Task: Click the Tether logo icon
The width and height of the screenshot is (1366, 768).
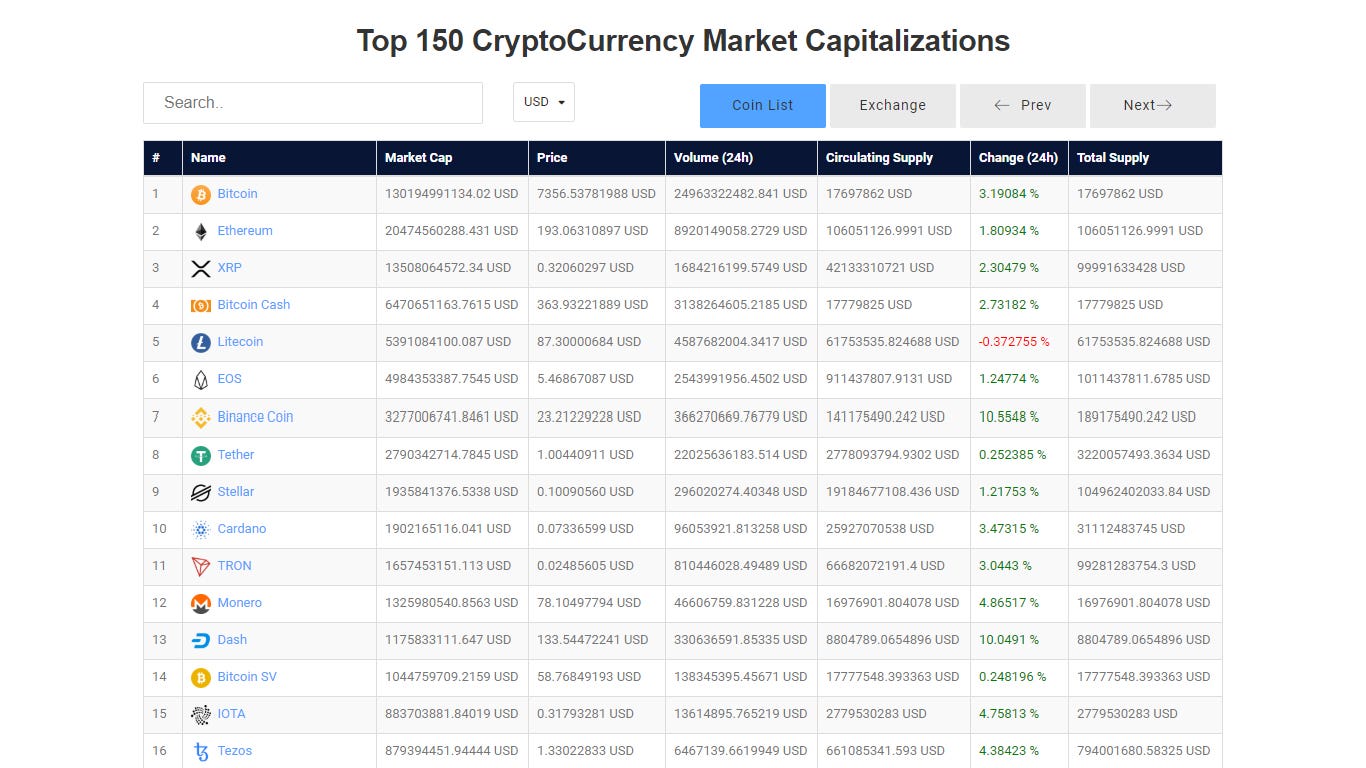Action: tap(201, 455)
